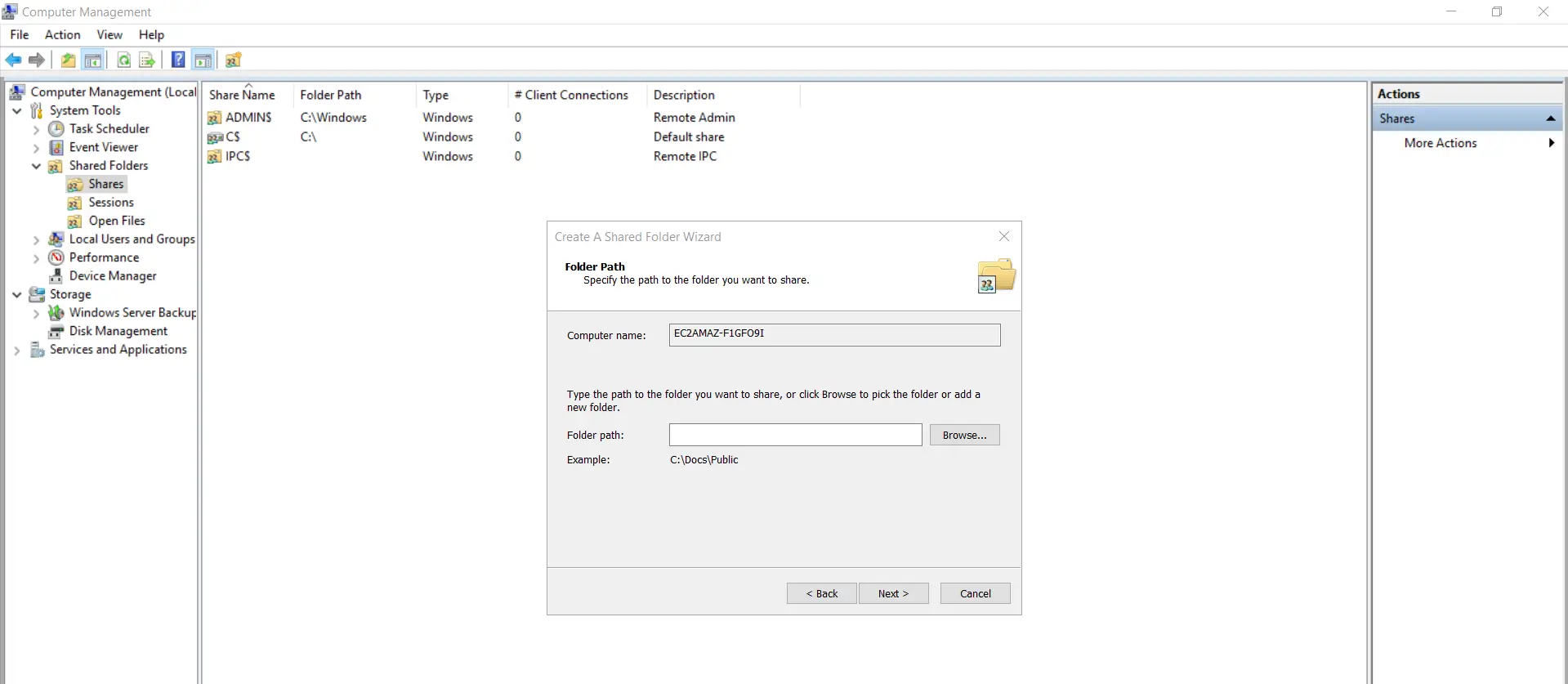1568x684 pixels.
Task: Open the Action menu
Action: tap(63, 34)
